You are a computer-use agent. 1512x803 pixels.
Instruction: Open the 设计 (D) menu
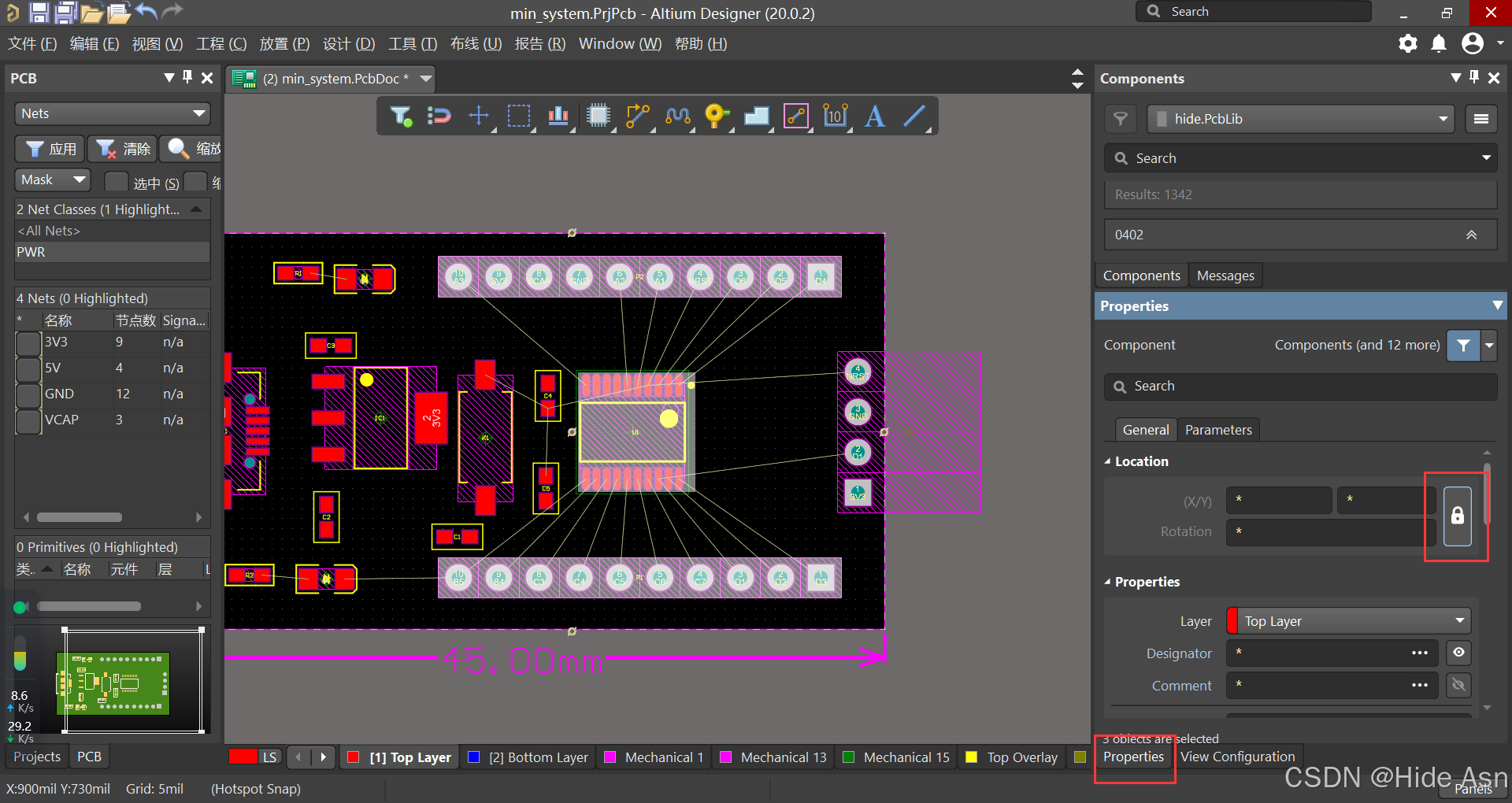point(349,44)
